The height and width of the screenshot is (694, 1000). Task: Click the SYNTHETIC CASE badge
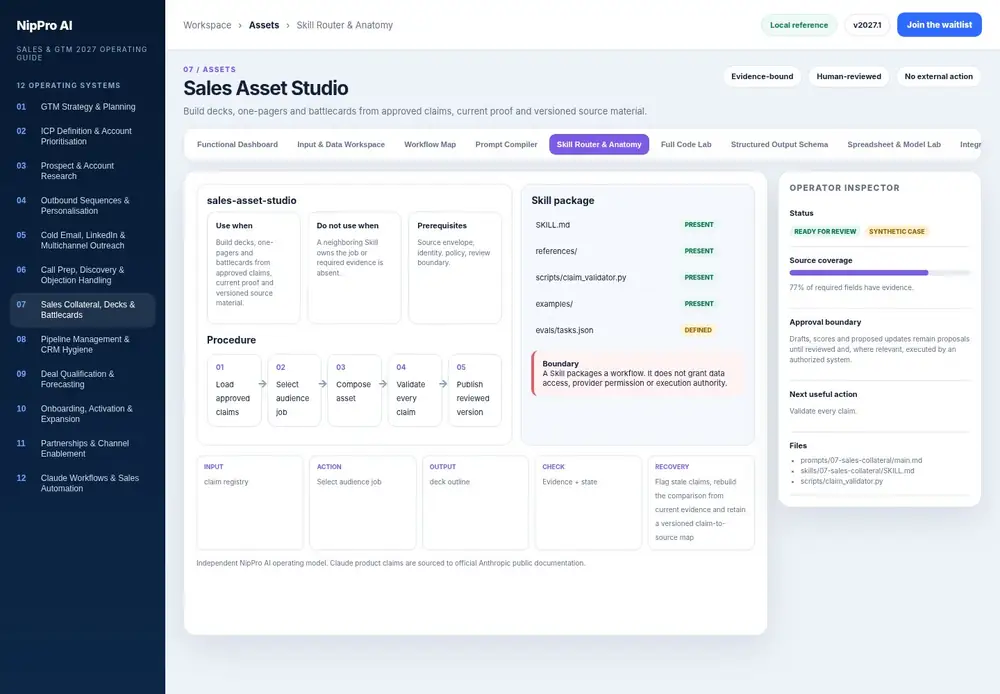coord(897,232)
